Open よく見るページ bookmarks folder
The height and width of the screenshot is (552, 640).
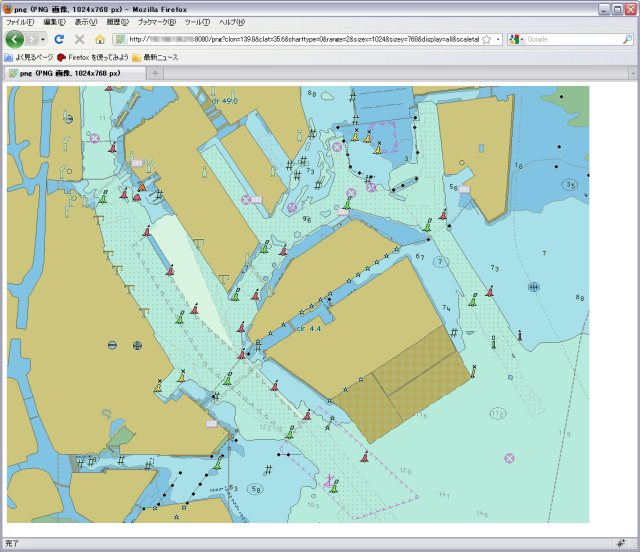(28, 57)
